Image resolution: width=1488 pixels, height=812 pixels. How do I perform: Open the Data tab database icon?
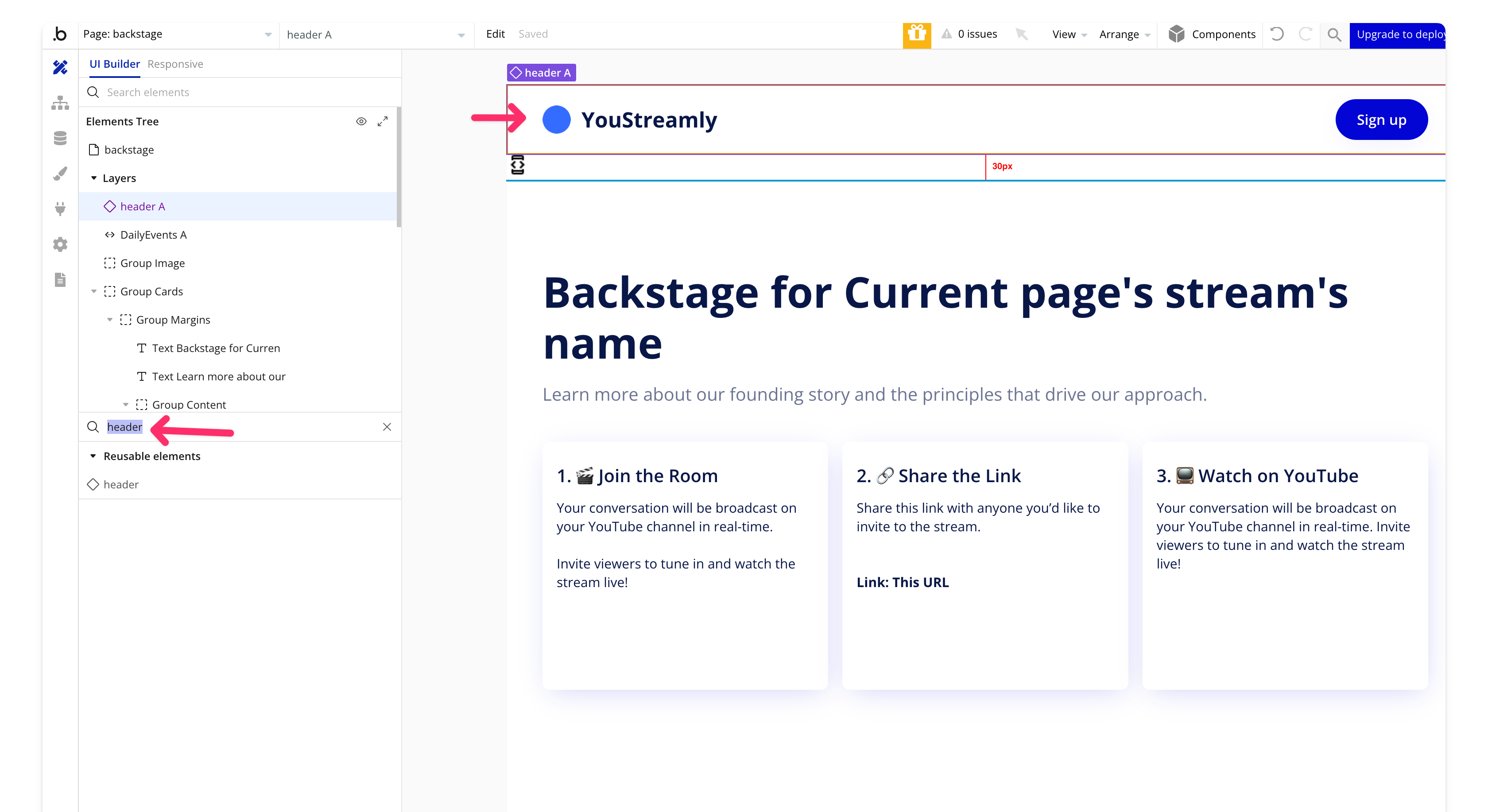pyautogui.click(x=60, y=139)
